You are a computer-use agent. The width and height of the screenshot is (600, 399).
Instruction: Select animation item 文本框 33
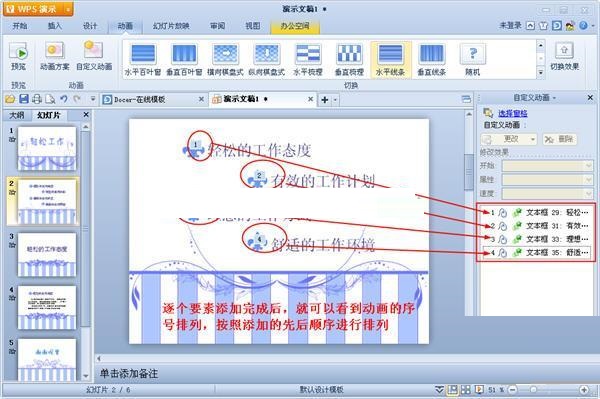[x=536, y=239]
